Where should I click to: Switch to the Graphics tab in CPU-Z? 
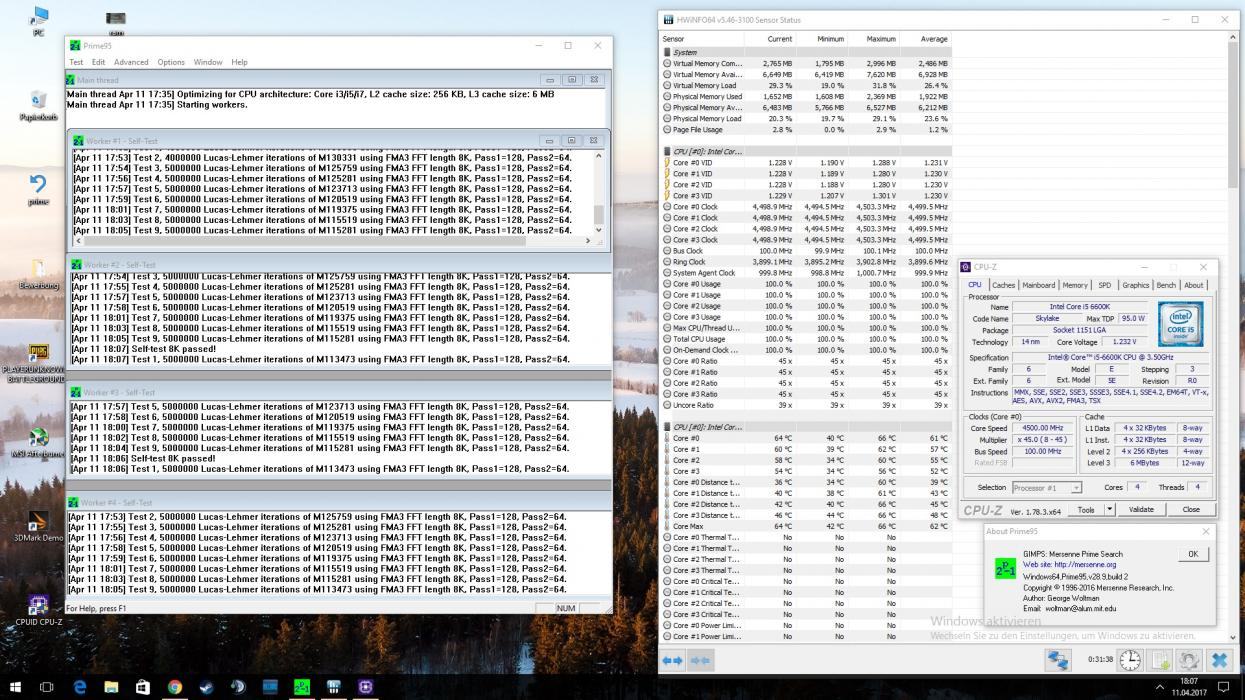click(x=1135, y=285)
